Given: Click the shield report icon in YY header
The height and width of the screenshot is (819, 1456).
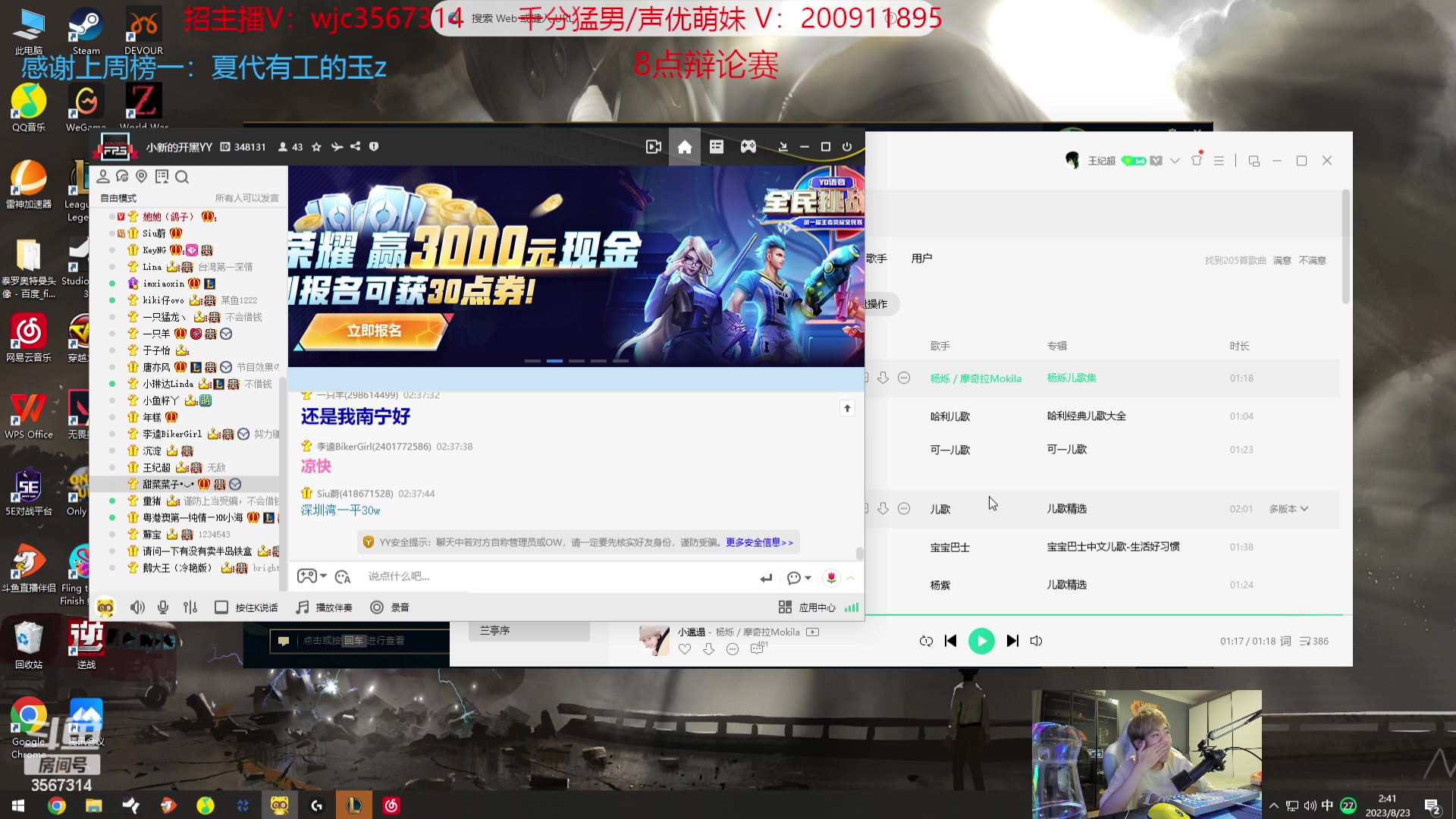Looking at the screenshot, I should click(x=374, y=146).
